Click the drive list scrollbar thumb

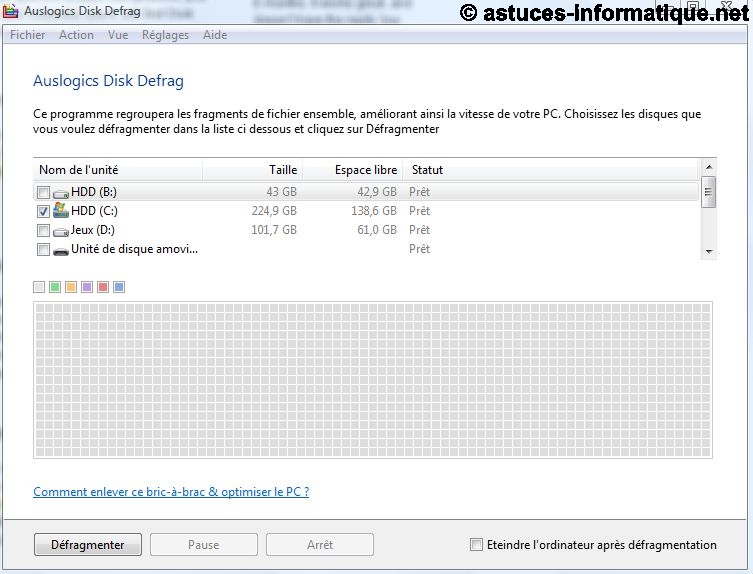click(708, 192)
